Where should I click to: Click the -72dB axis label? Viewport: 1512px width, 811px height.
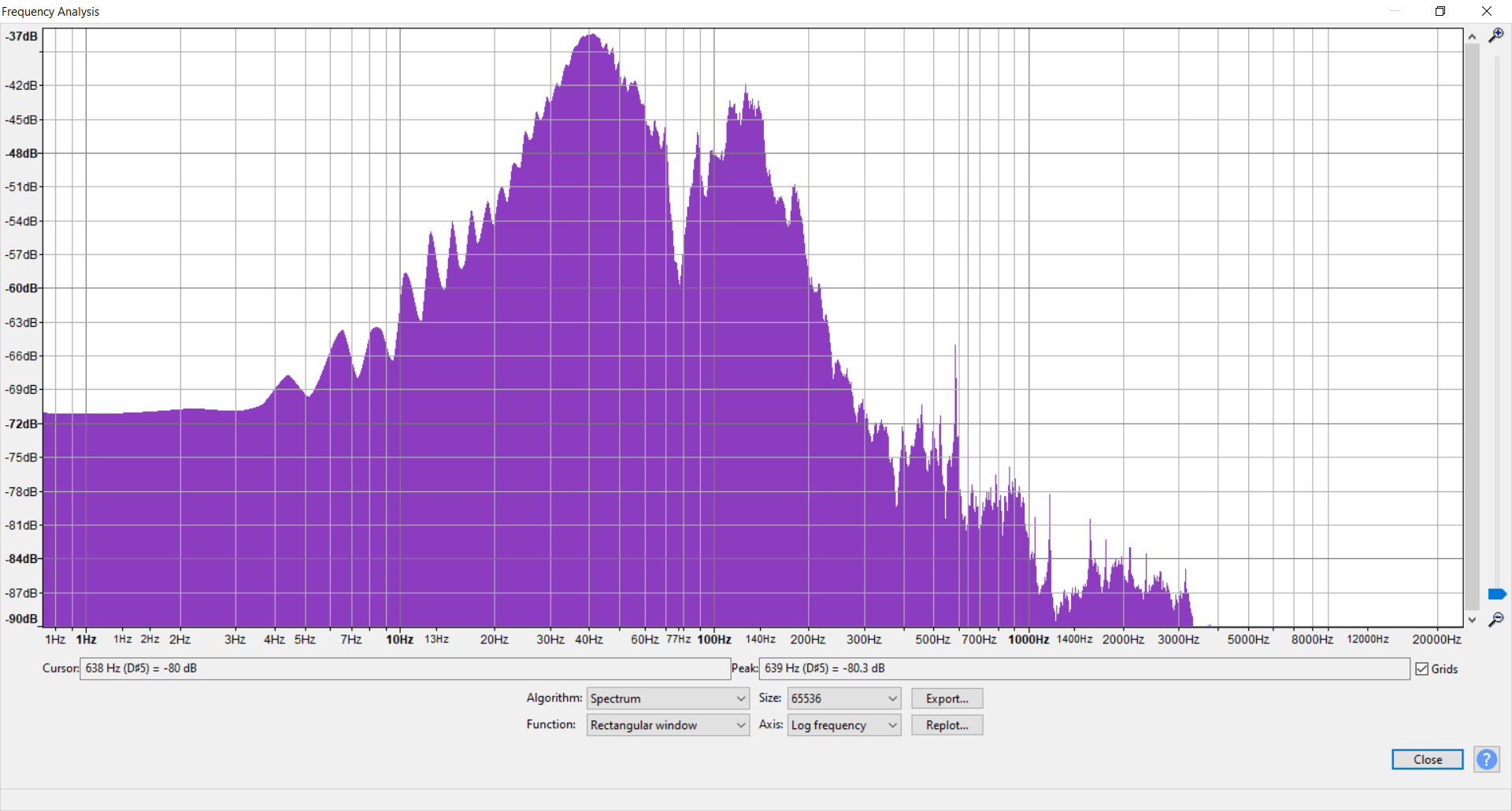(21, 424)
